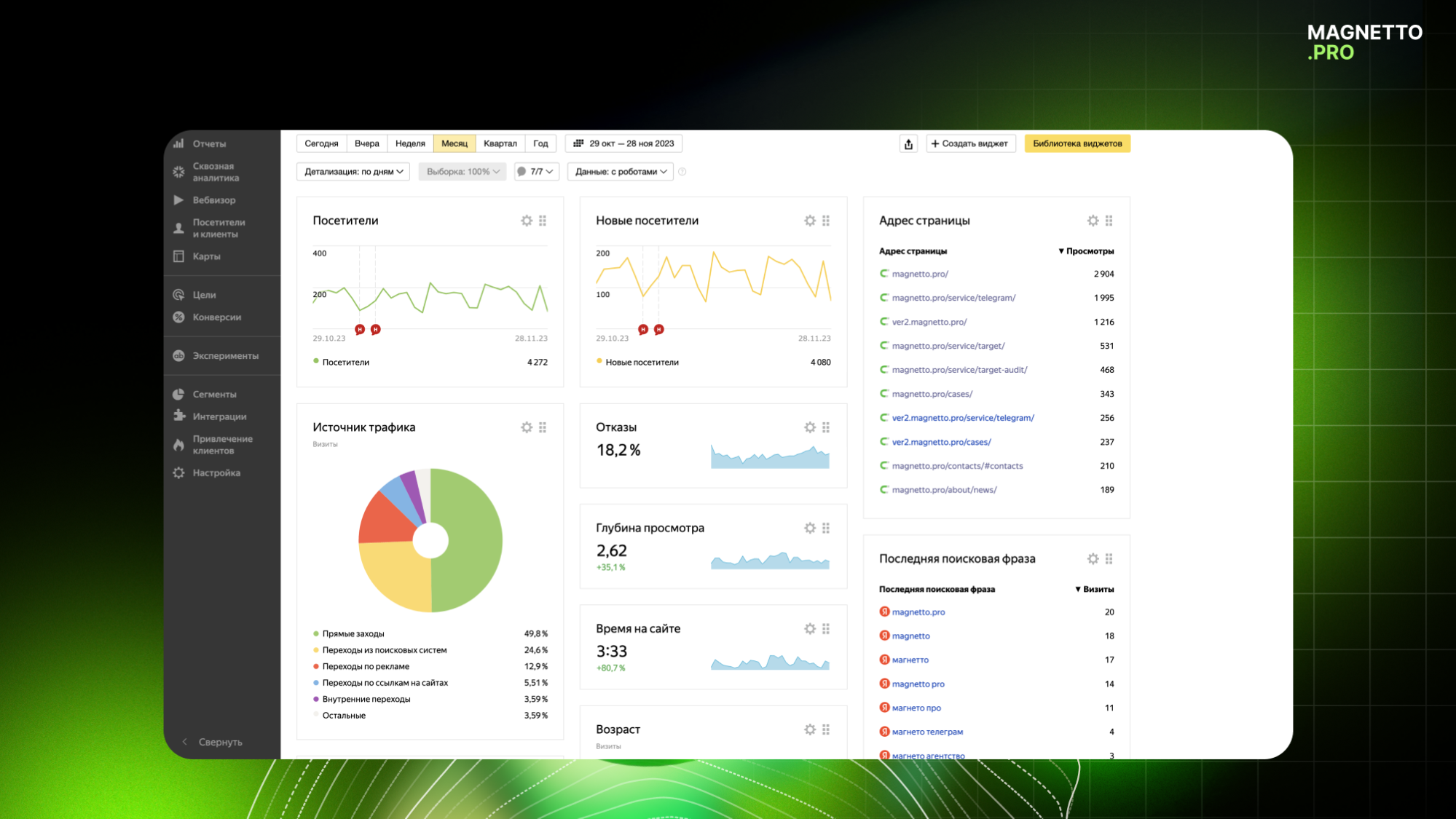
Task: Open Эксперименты section
Action: click(x=225, y=356)
